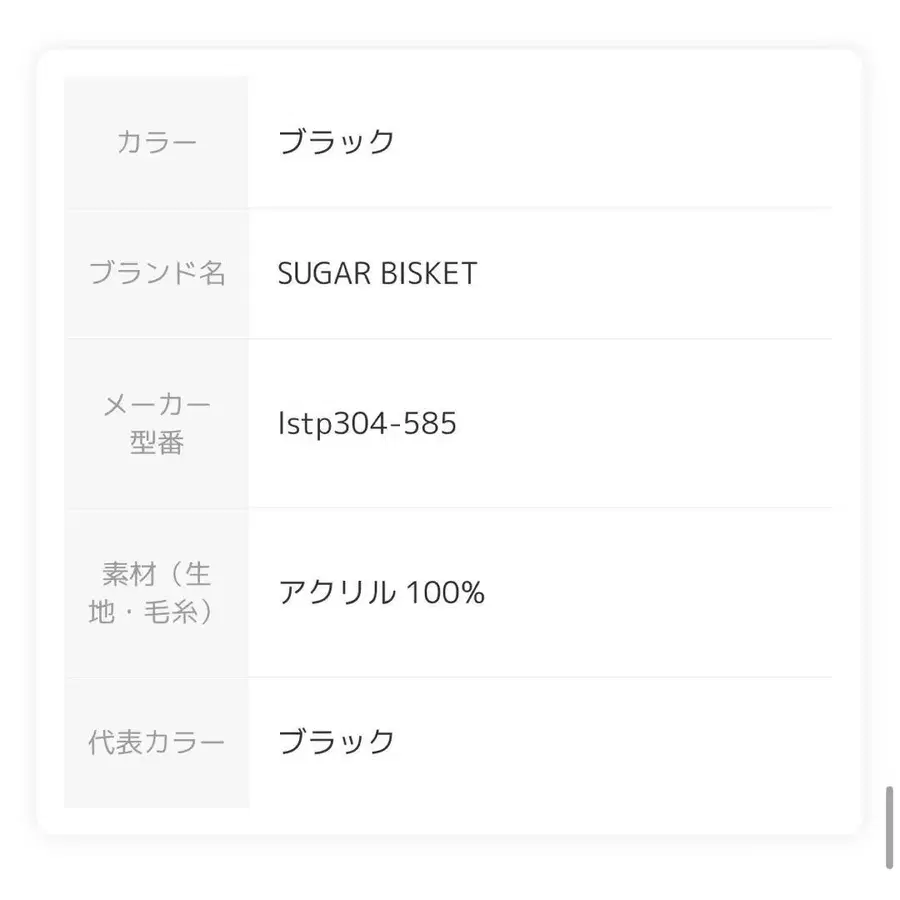Click the 585 digits of the model number

click(431, 424)
